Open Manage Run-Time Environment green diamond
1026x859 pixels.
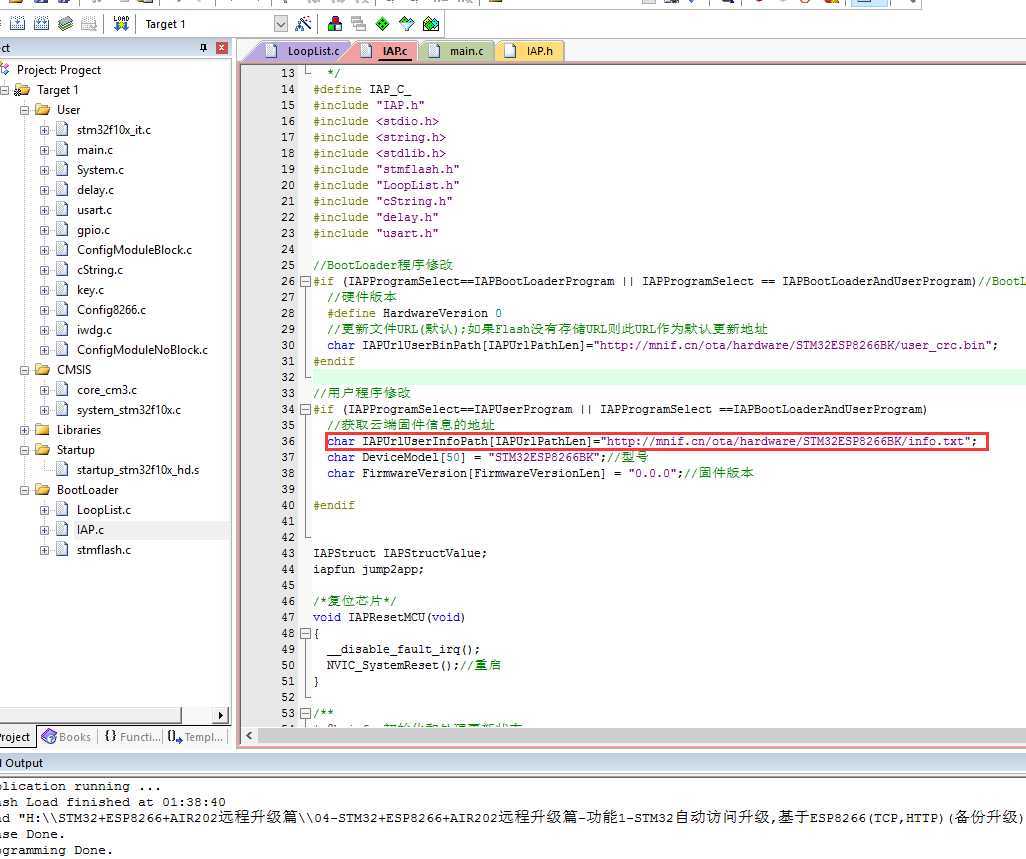point(383,24)
